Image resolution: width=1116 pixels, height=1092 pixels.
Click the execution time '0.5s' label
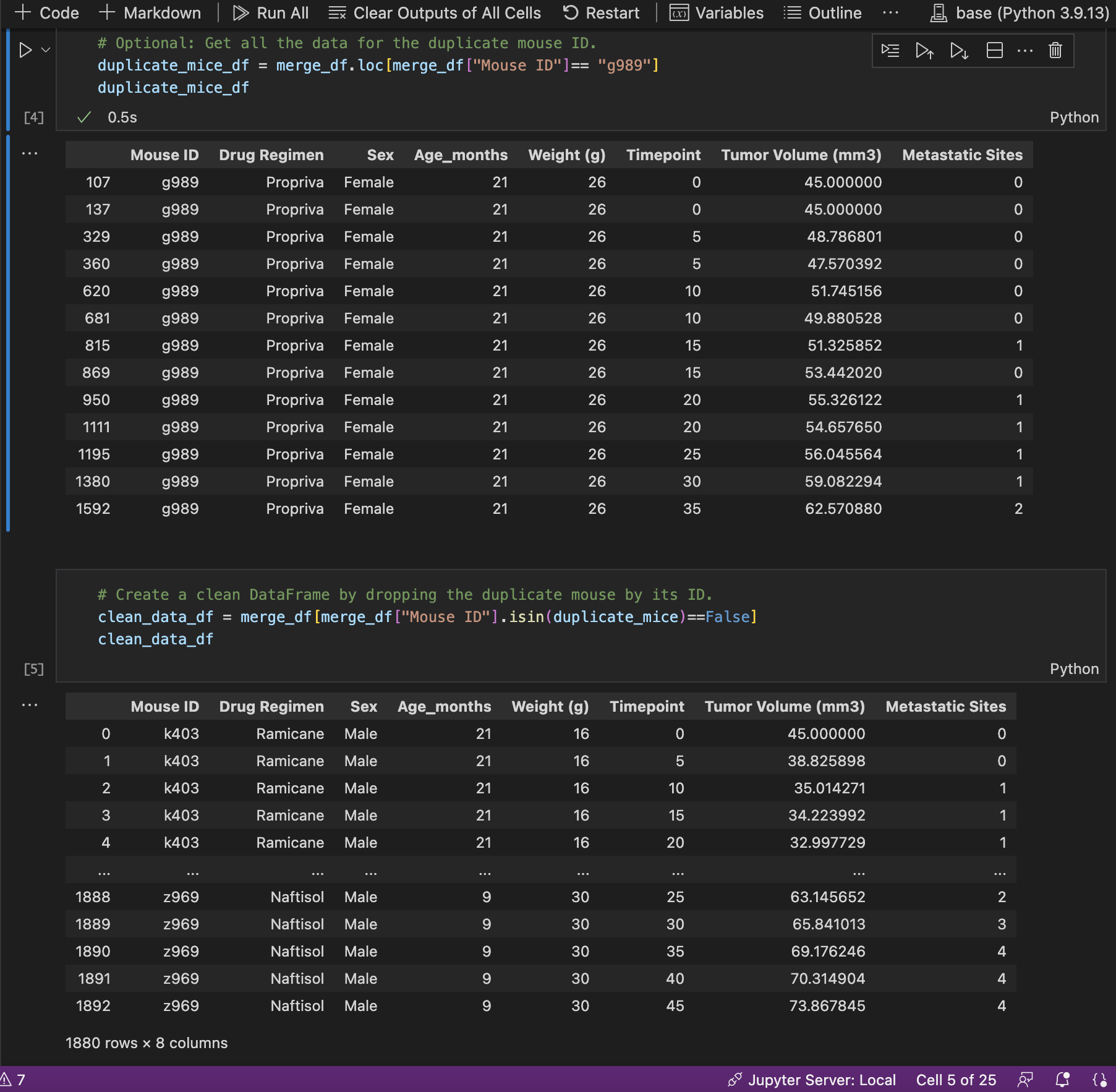(122, 117)
